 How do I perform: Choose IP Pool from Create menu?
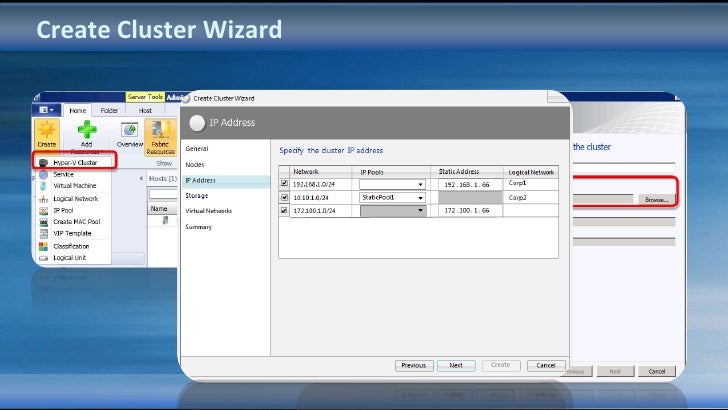coord(63,210)
